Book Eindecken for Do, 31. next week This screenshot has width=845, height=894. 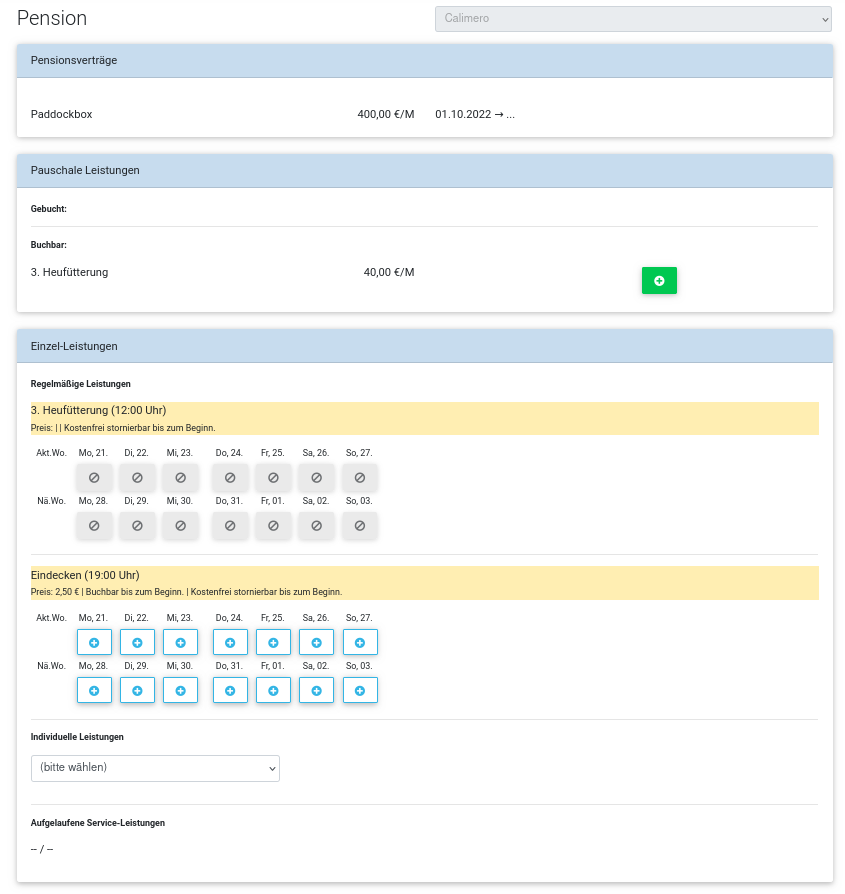point(230,690)
